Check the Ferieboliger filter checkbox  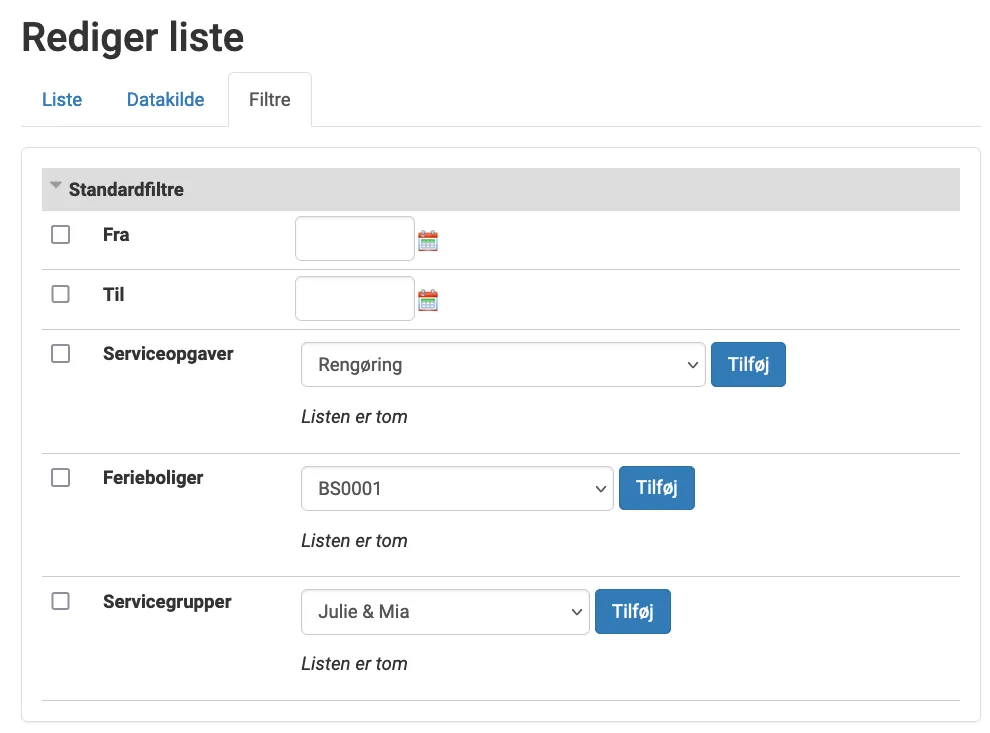[x=60, y=477]
